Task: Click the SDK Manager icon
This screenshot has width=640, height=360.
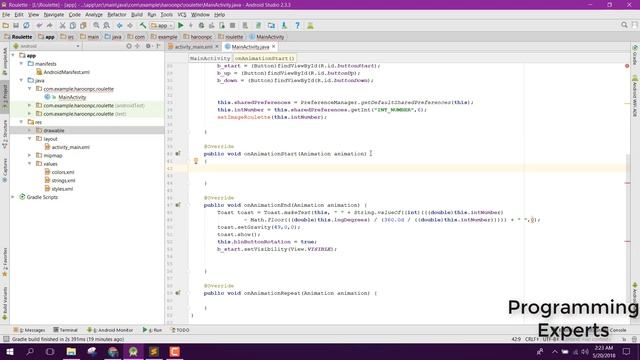Action: tap(284, 25)
